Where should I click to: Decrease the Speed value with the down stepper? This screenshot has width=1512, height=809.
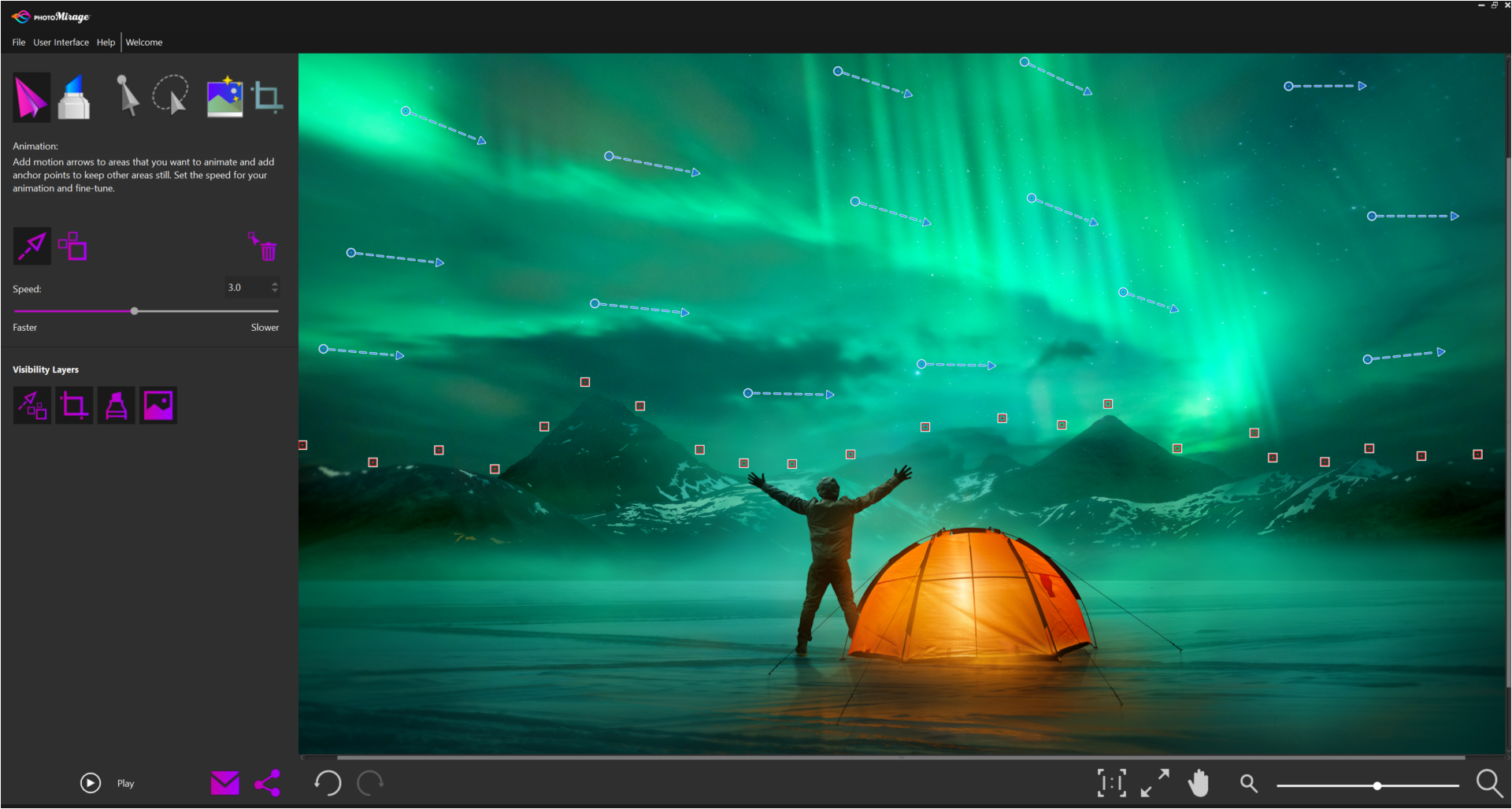tap(274, 291)
